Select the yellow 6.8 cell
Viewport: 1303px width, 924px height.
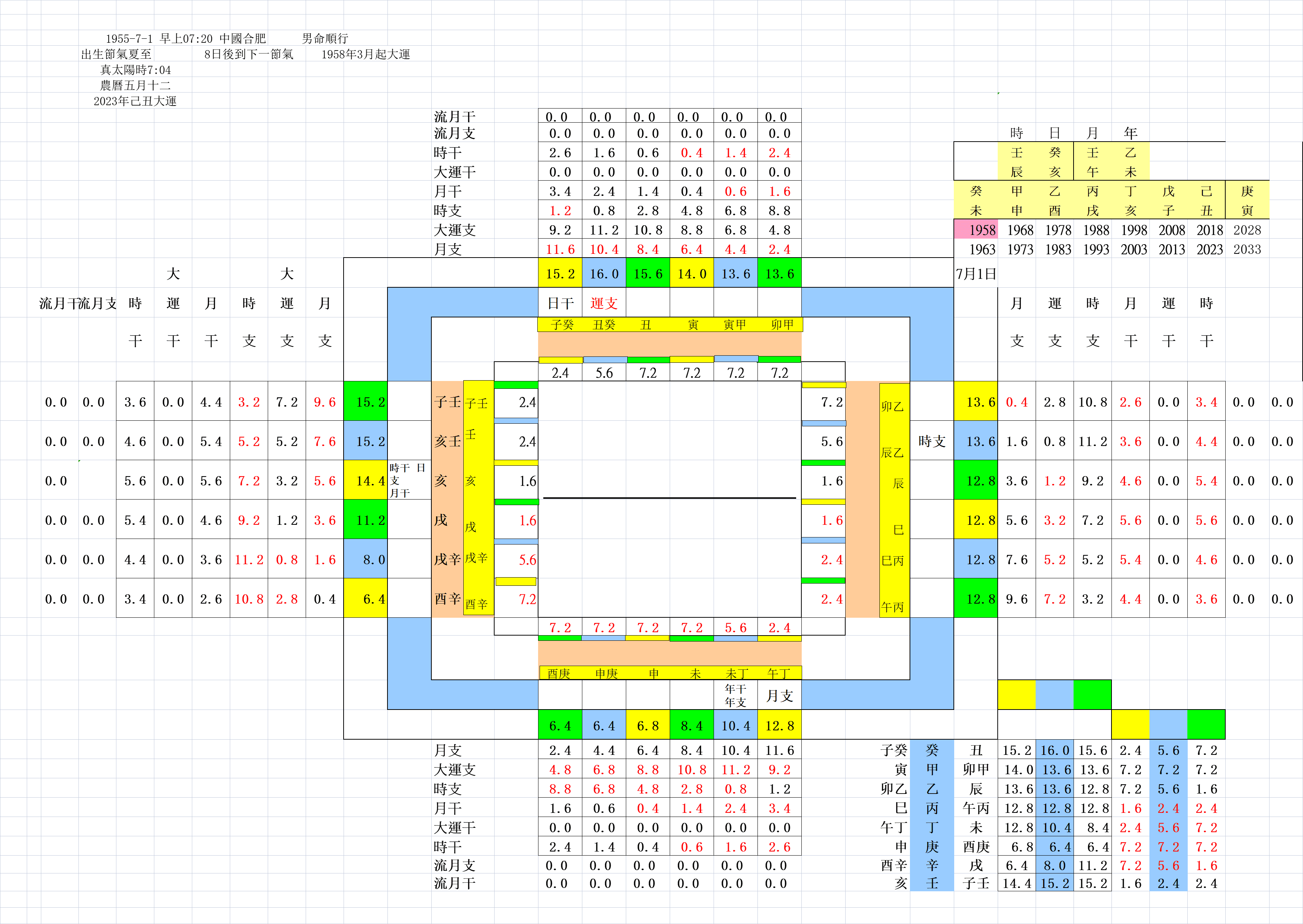648,725
